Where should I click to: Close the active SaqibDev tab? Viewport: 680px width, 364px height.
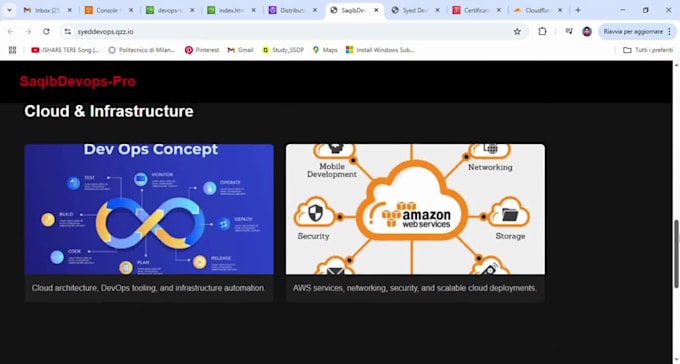click(376, 10)
